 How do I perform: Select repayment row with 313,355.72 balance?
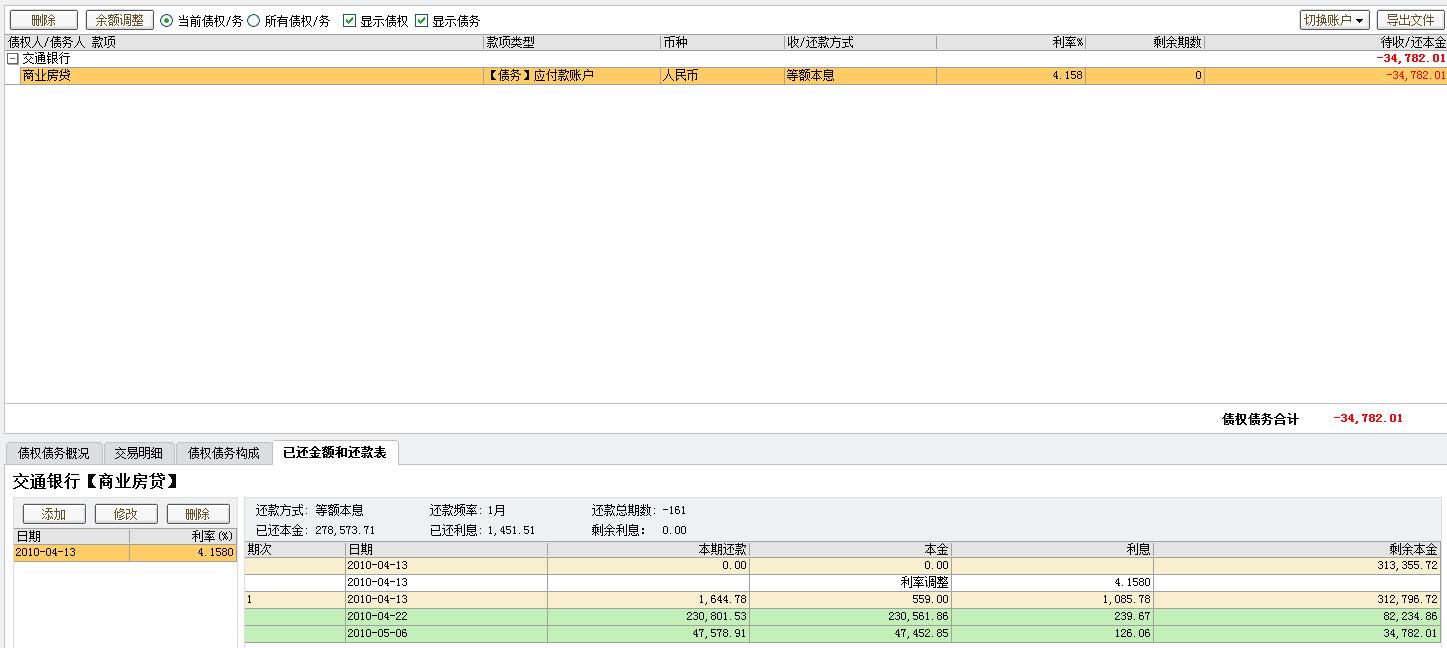(x=843, y=566)
